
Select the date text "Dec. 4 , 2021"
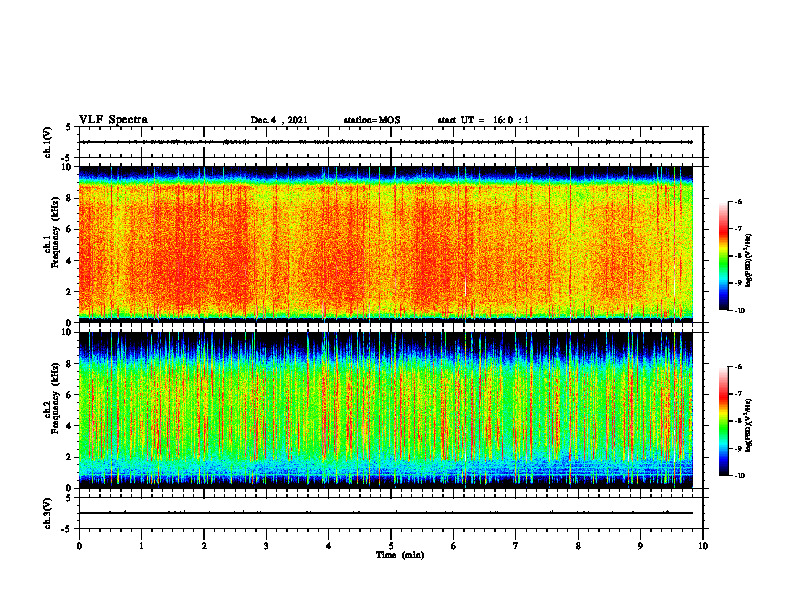tap(279, 120)
